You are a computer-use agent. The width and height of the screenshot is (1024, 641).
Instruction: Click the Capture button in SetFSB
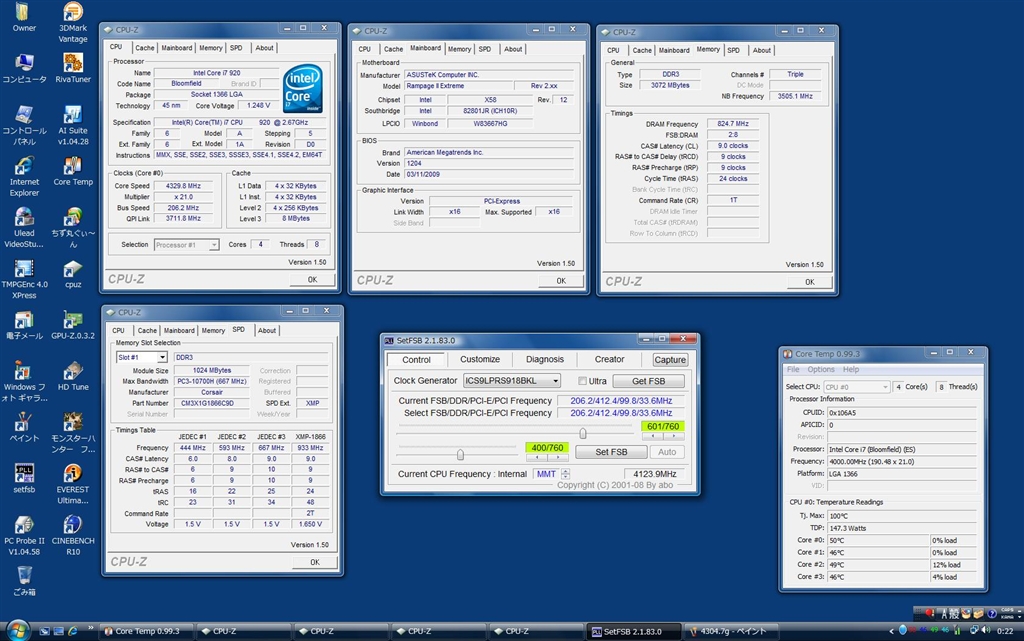click(x=670, y=360)
